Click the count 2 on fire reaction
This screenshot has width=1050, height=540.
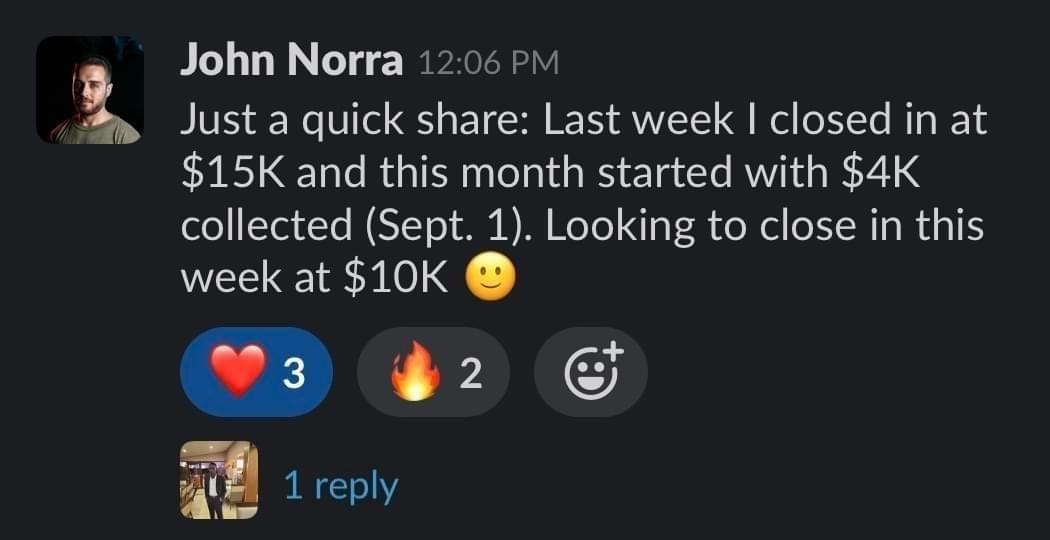coord(470,373)
